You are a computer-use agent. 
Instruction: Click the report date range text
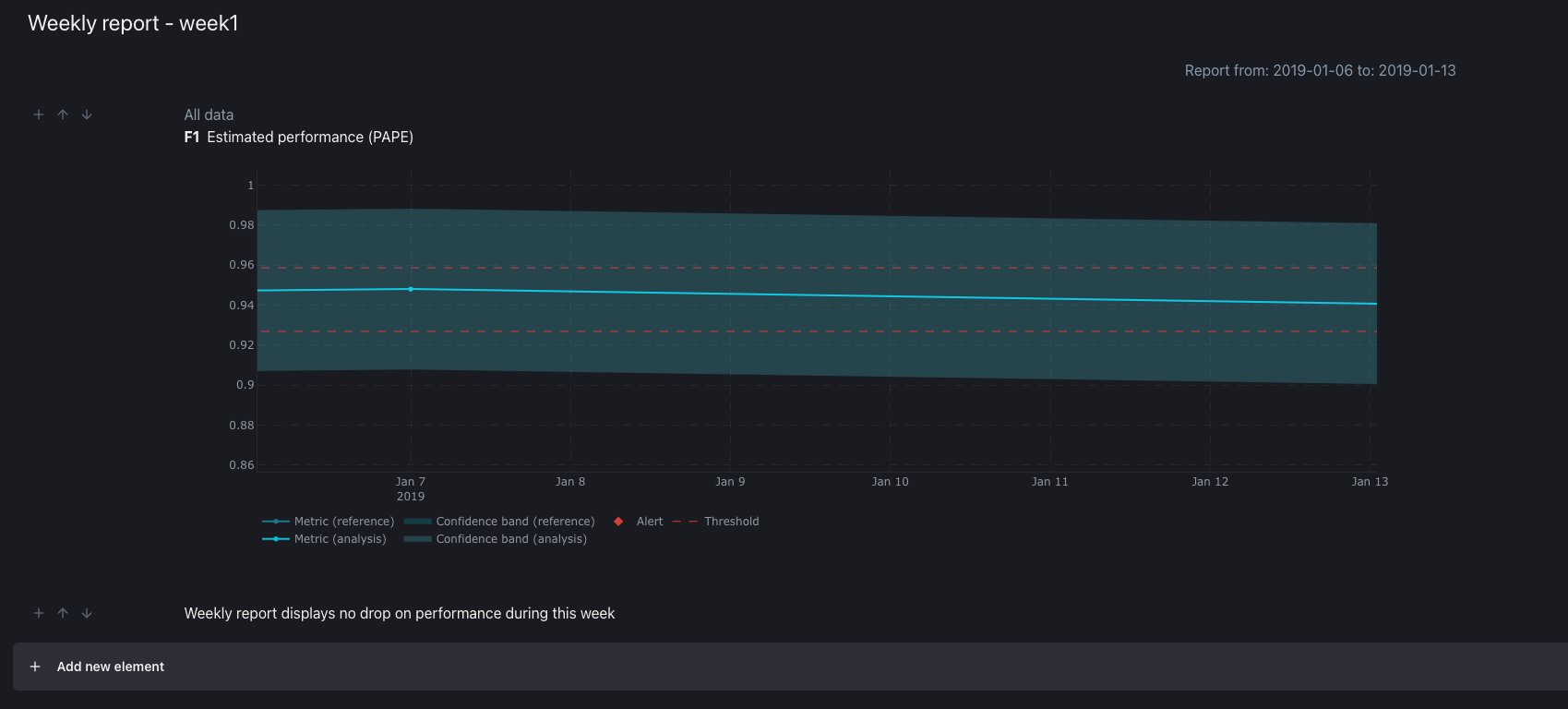[1320, 71]
